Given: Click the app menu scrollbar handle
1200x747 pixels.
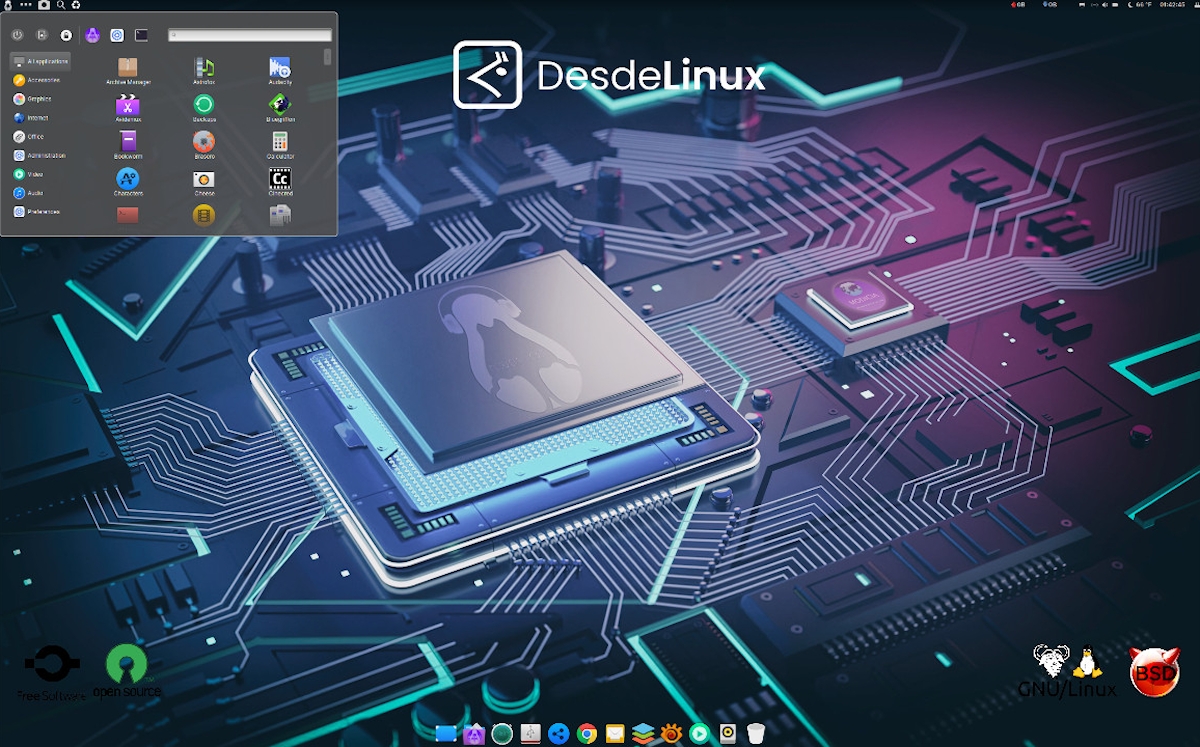Looking at the screenshot, I should click(x=327, y=57).
